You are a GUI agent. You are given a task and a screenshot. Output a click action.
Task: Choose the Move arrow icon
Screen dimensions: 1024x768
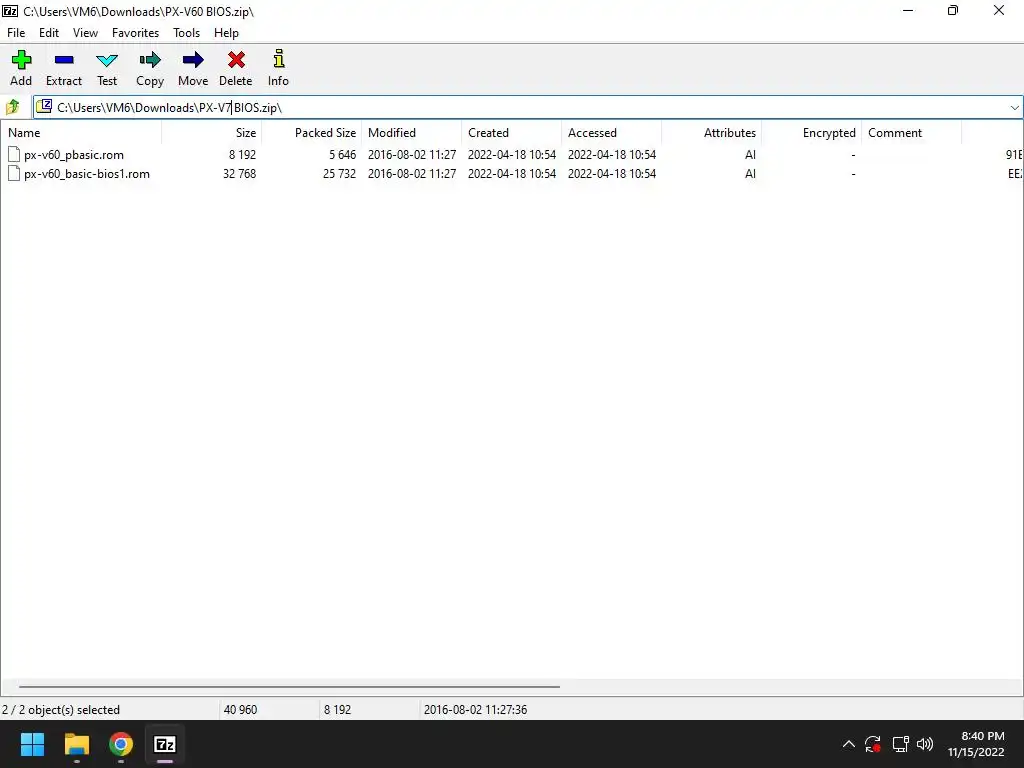(193, 60)
